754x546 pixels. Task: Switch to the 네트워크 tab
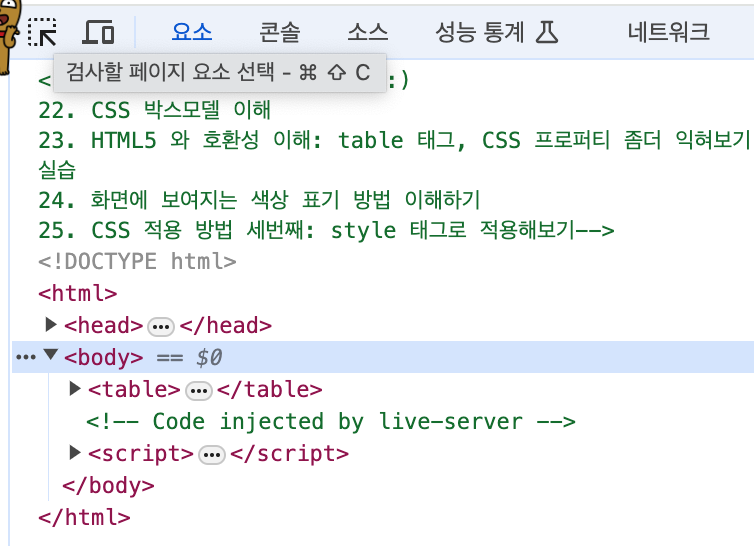pos(668,32)
